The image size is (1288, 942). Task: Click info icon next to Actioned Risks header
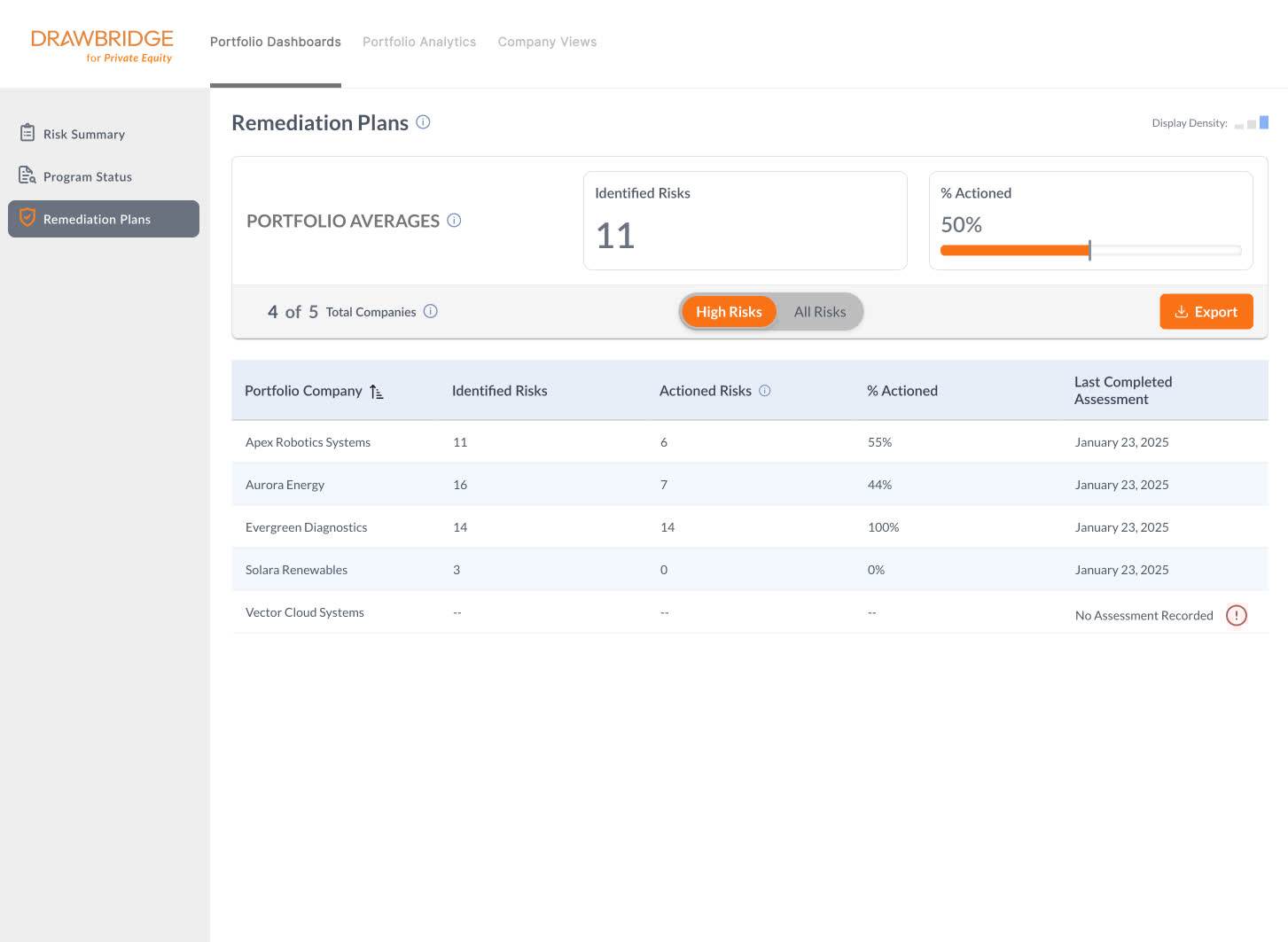(x=765, y=391)
